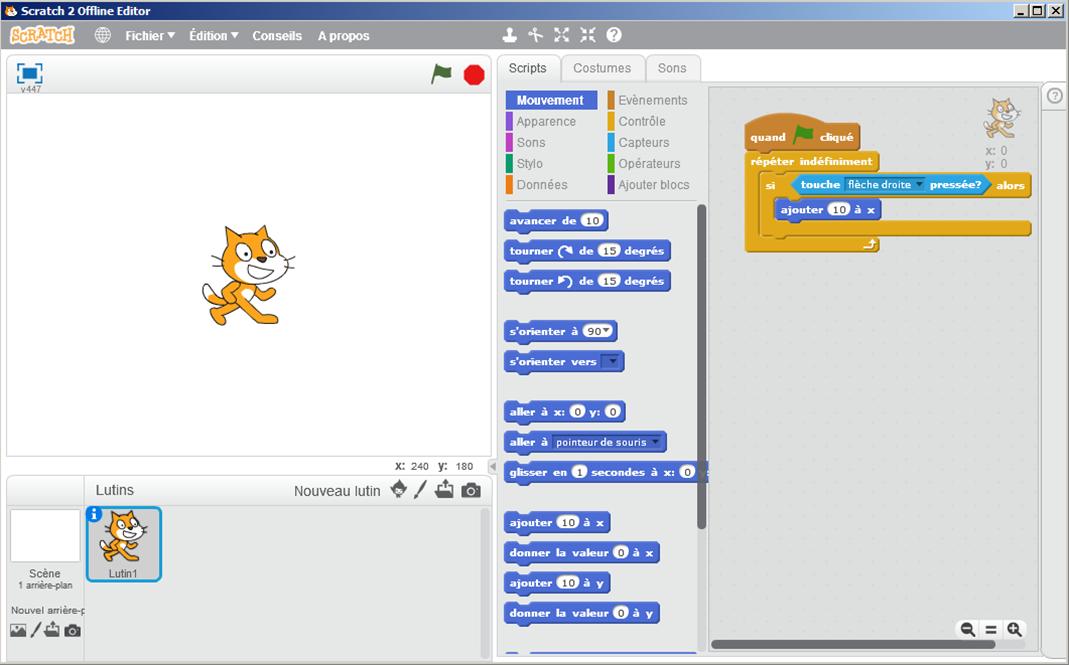
Task: Click the value field in 'avancer de 10'
Action: 592,221
